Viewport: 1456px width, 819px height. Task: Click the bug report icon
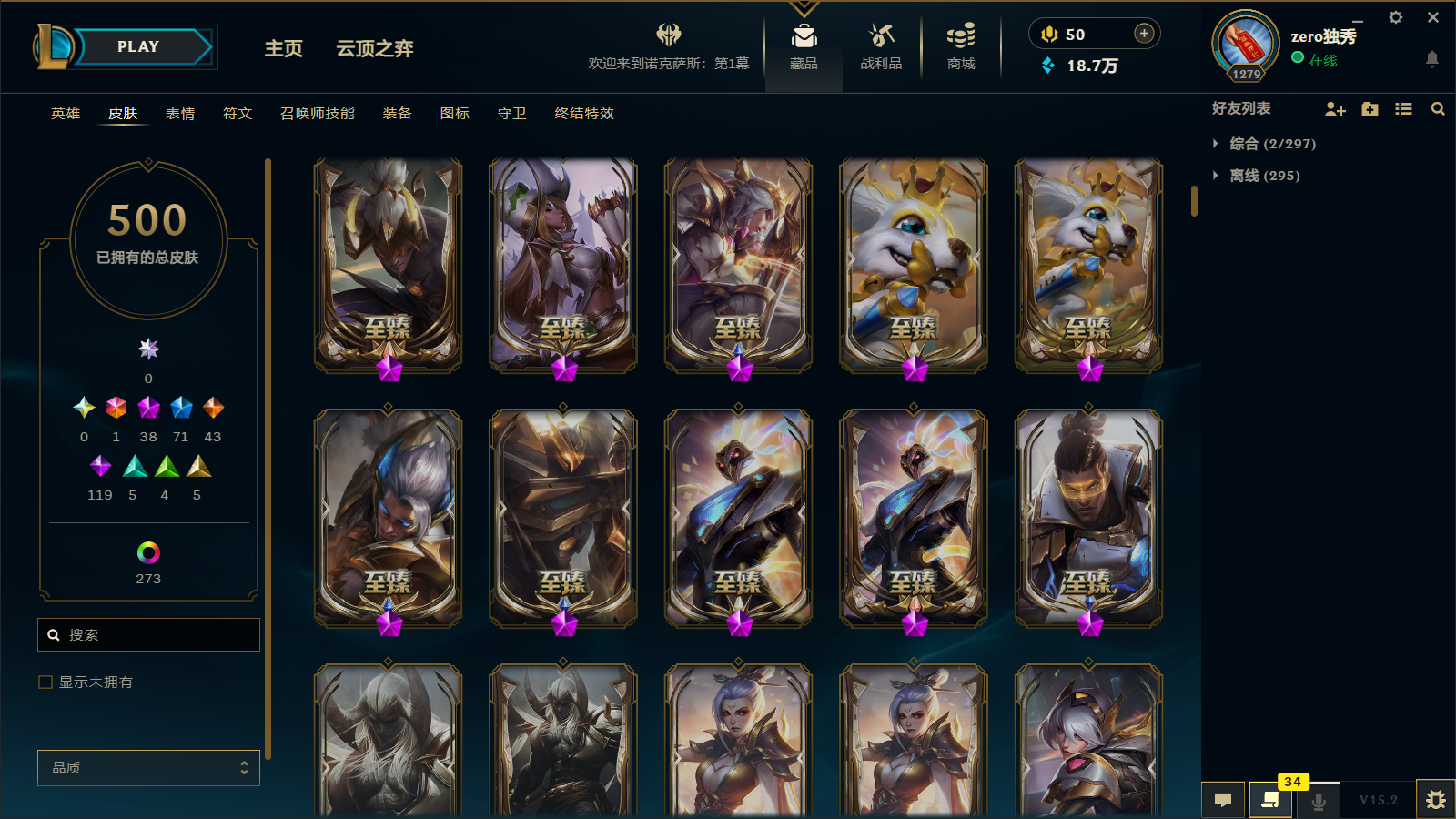click(1436, 800)
